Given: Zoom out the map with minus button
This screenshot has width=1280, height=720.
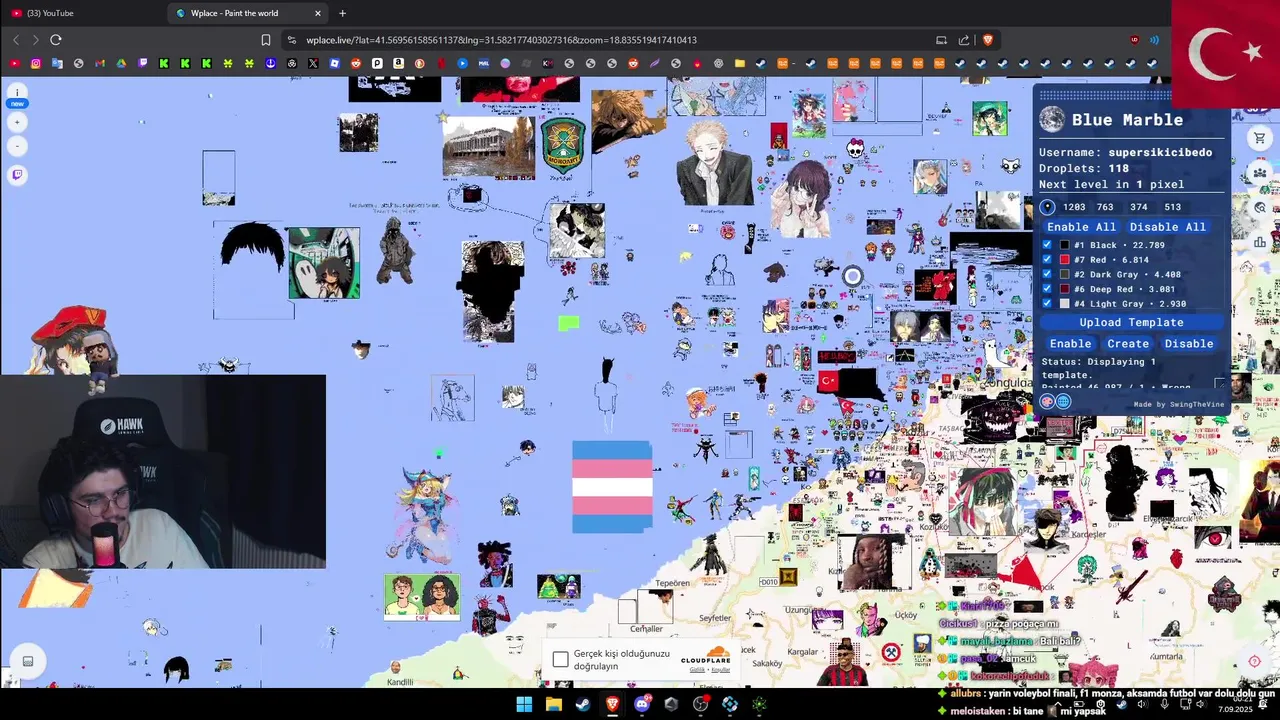Looking at the screenshot, I should [x=17, y=146].
